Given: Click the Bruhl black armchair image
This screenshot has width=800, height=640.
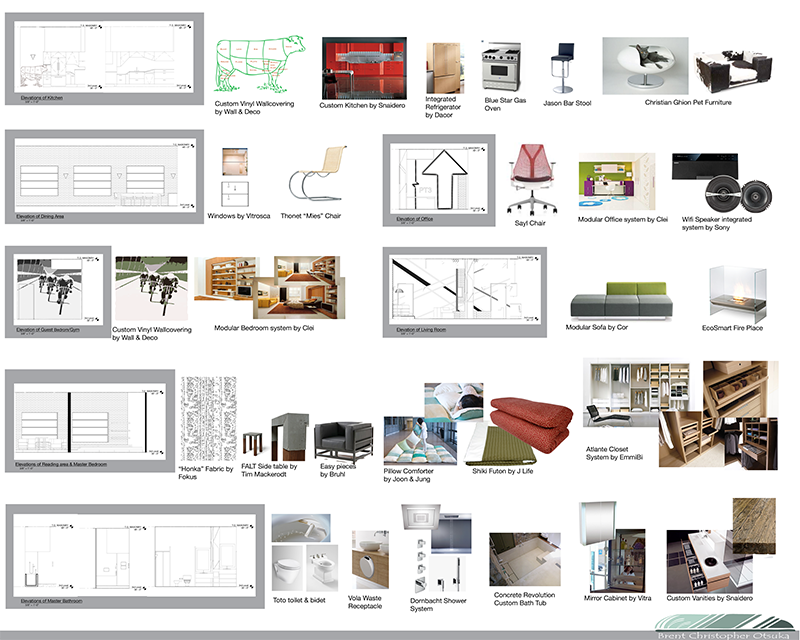Looking at the screenshot, I should tap(344, 443).
